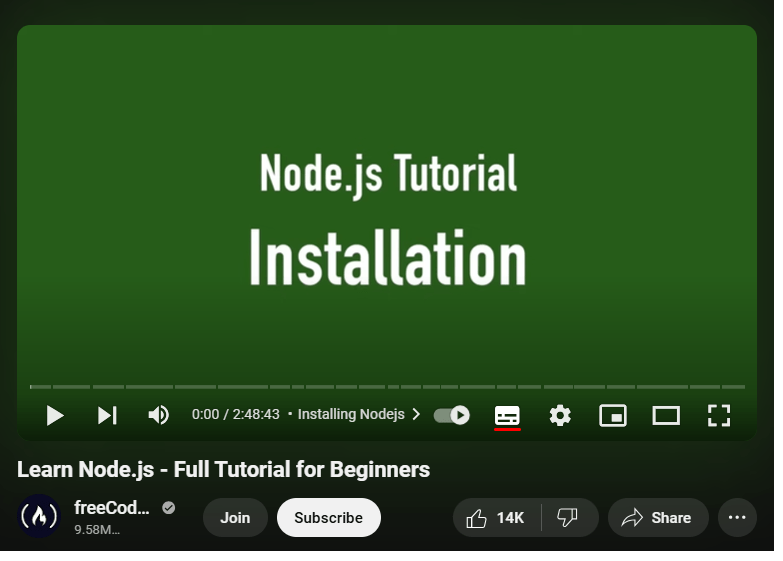
Task: Click the verified channel checkmark badge
Action: (169, 508)
